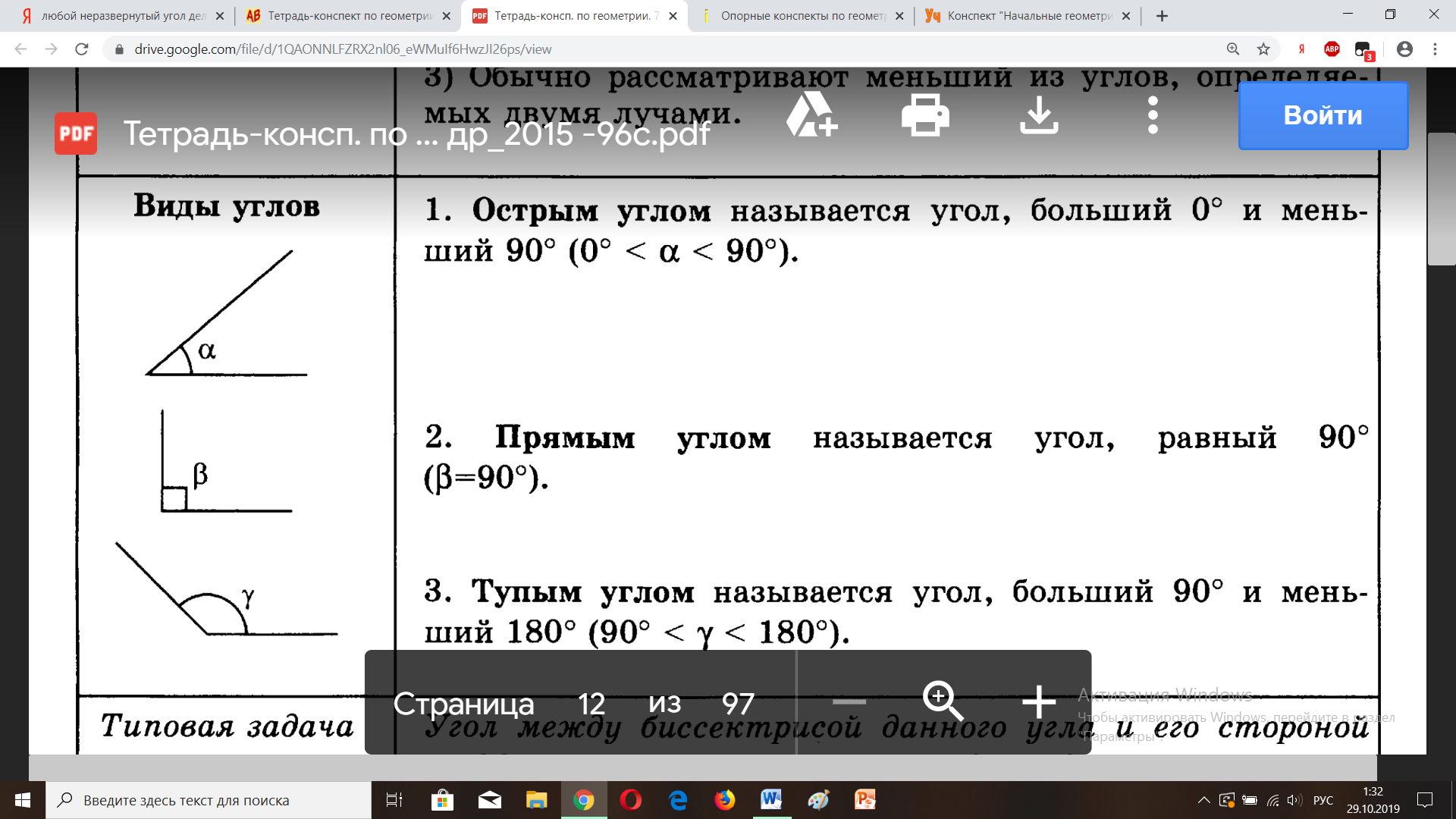
Task: Click the PDF title 'Тетрадь-консп. по ... др_2015 -96с.pdf'
Action: point(416,134)
